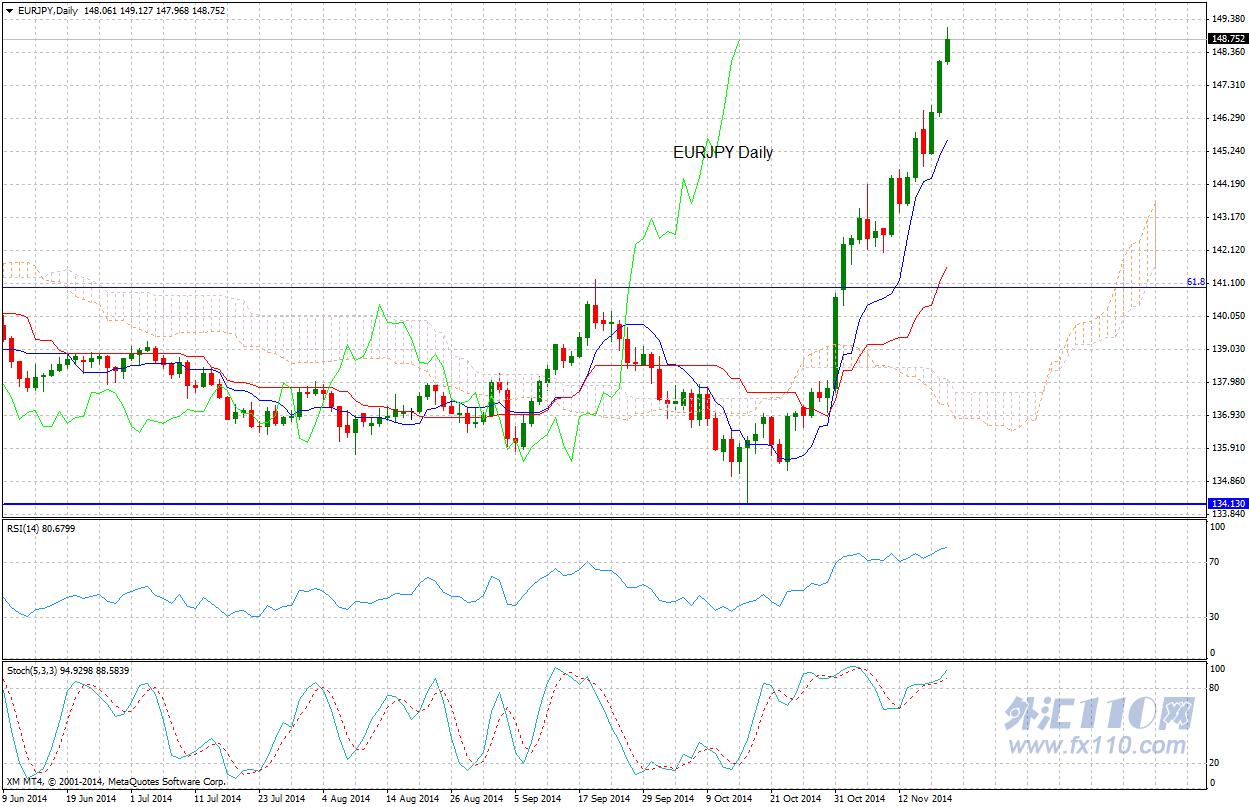Select the RSI 70 level scale label
The height and width of the screenshot is (807, 1249).
tap(1215, 563)
